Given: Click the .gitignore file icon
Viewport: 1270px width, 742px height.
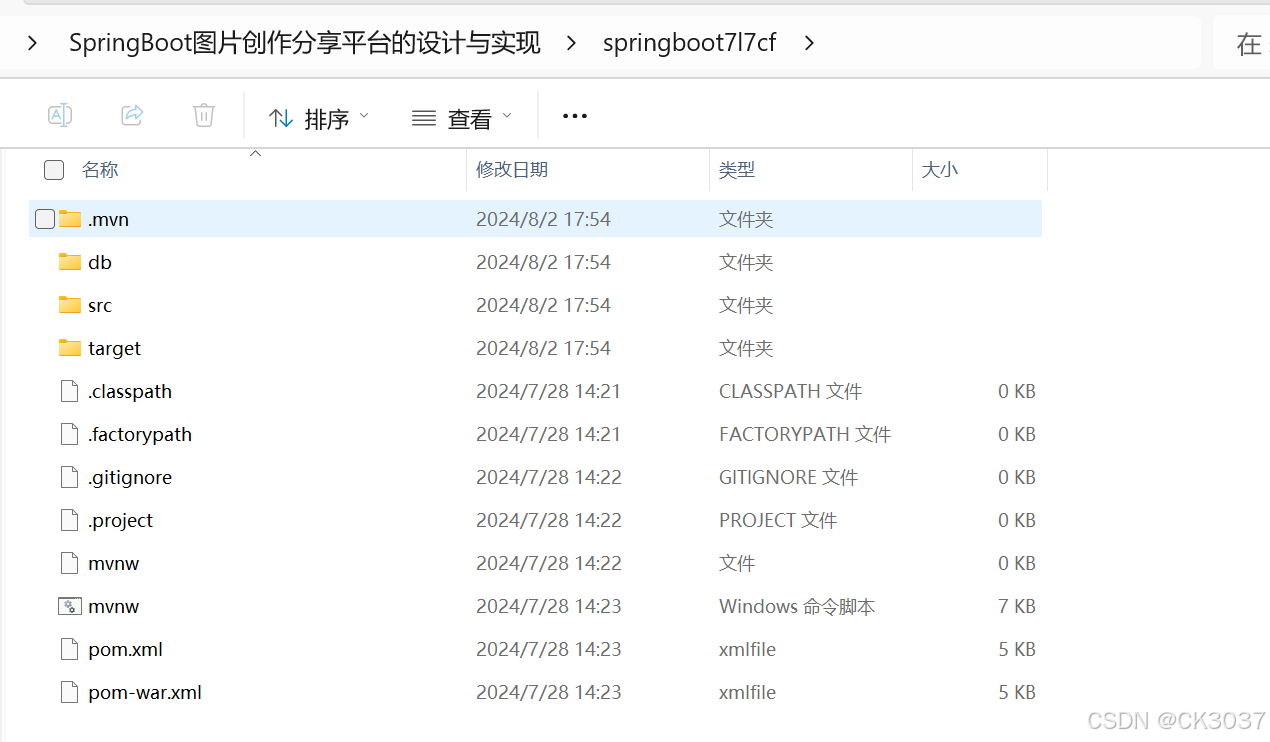Looking at the screenshot, I should 69,477.
